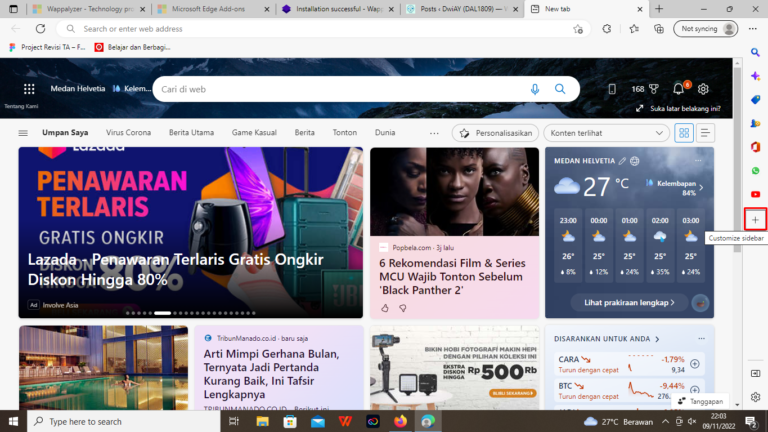768x432 pixels.
Task: Open the notifications bell icon
Action: pos(678,89)
